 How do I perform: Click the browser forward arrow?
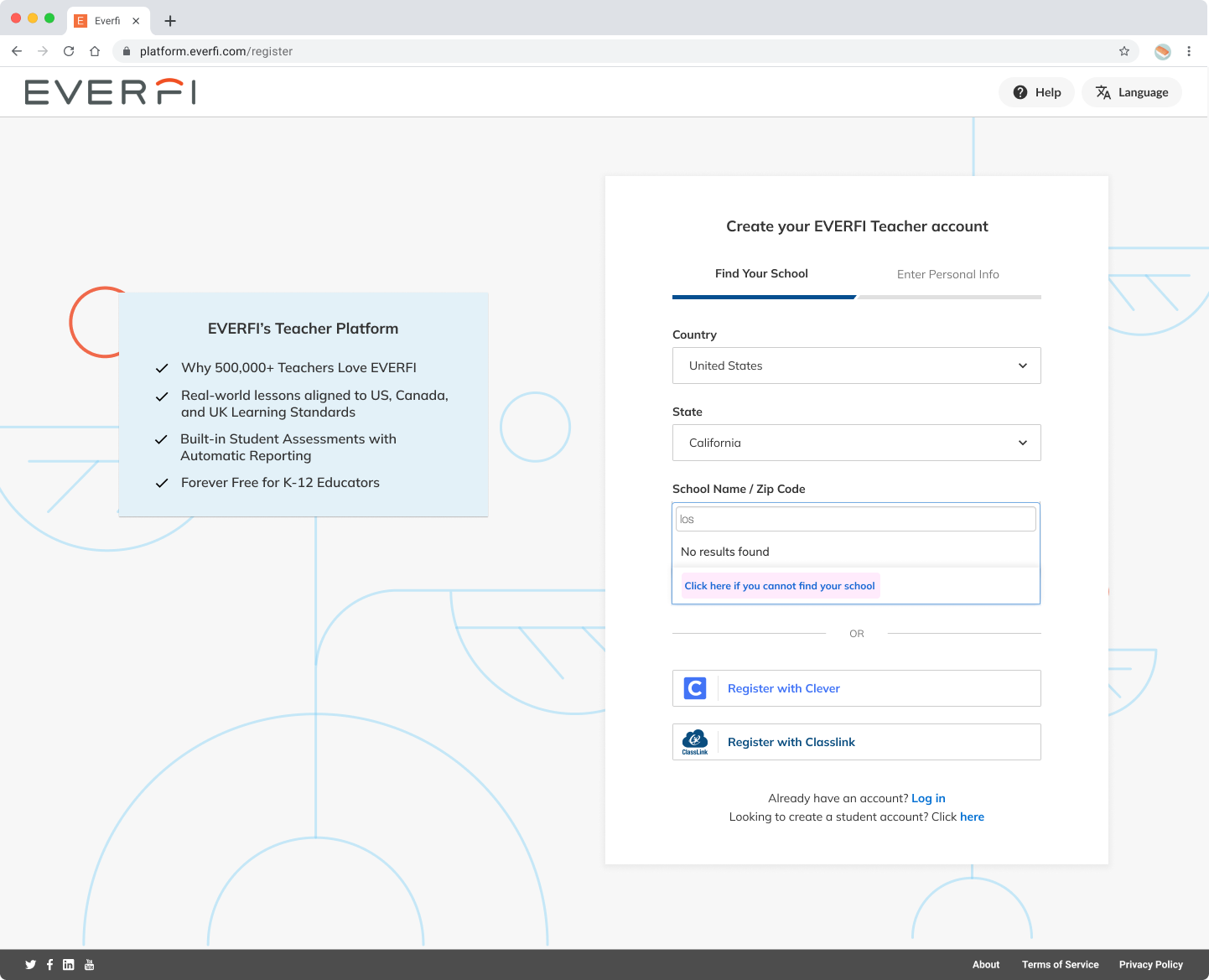[43, 51]
